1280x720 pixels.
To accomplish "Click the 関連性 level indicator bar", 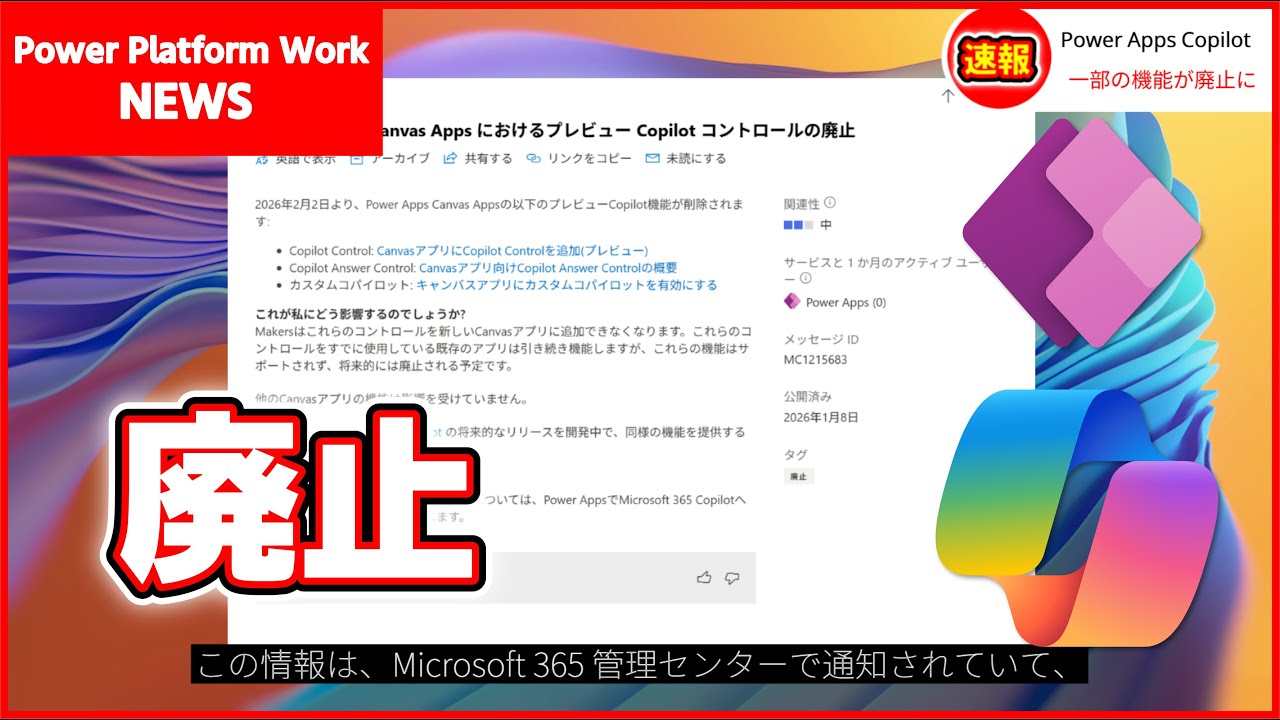I will [x=799, y=225].
